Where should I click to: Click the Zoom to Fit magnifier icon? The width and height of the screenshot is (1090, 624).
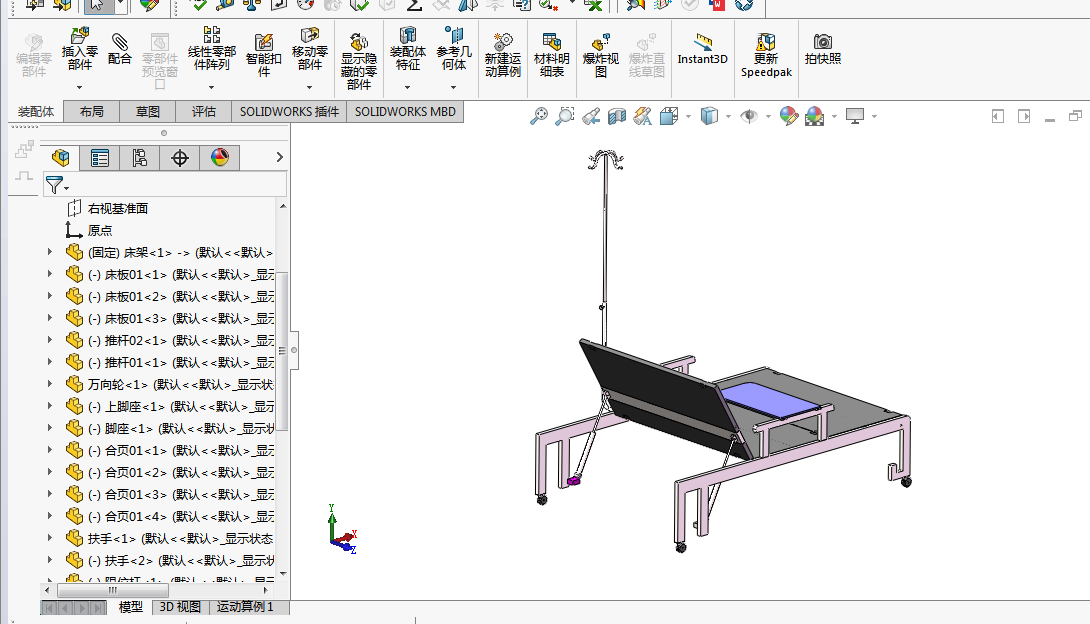click(538, 116)
